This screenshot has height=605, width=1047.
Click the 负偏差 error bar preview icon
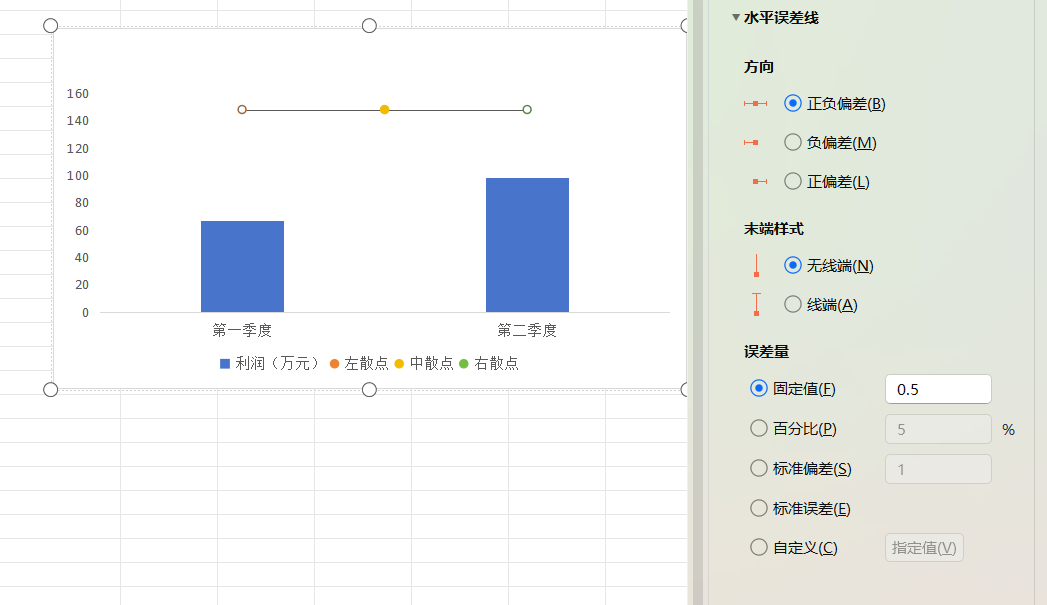(x=751, y=141)
